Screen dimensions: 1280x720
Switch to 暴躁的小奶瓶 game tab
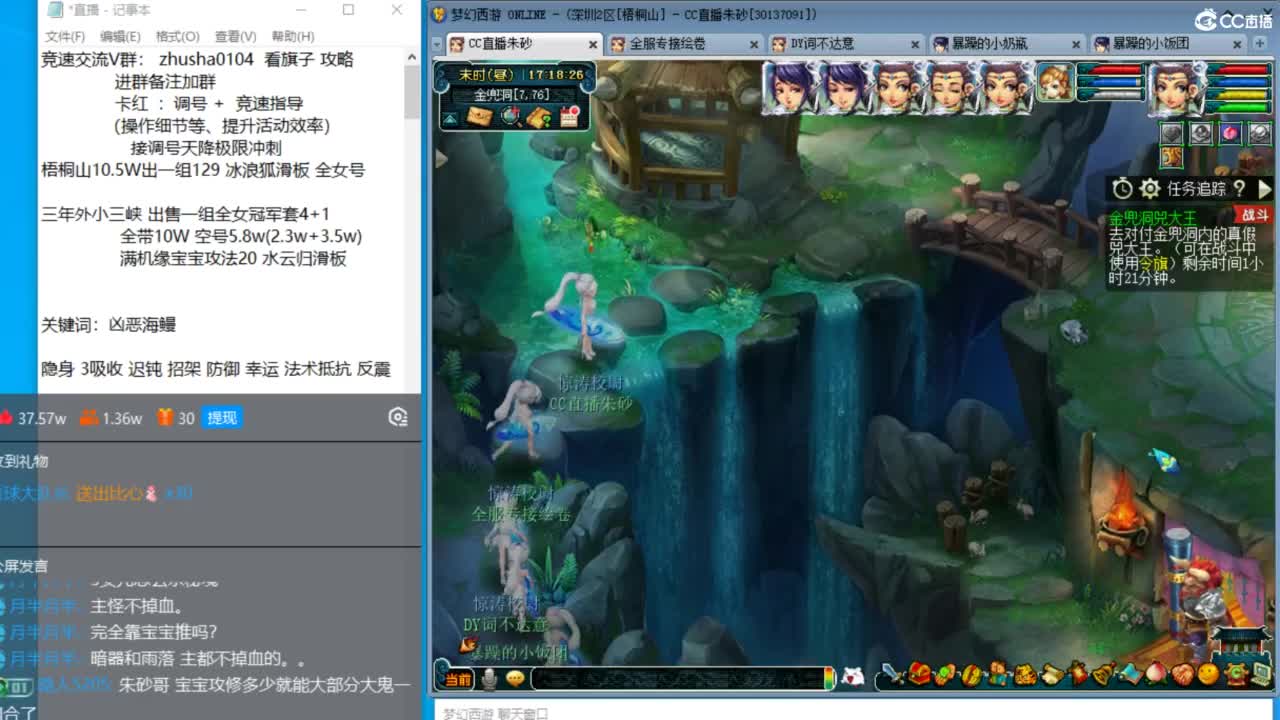(x=1006, y=44)
